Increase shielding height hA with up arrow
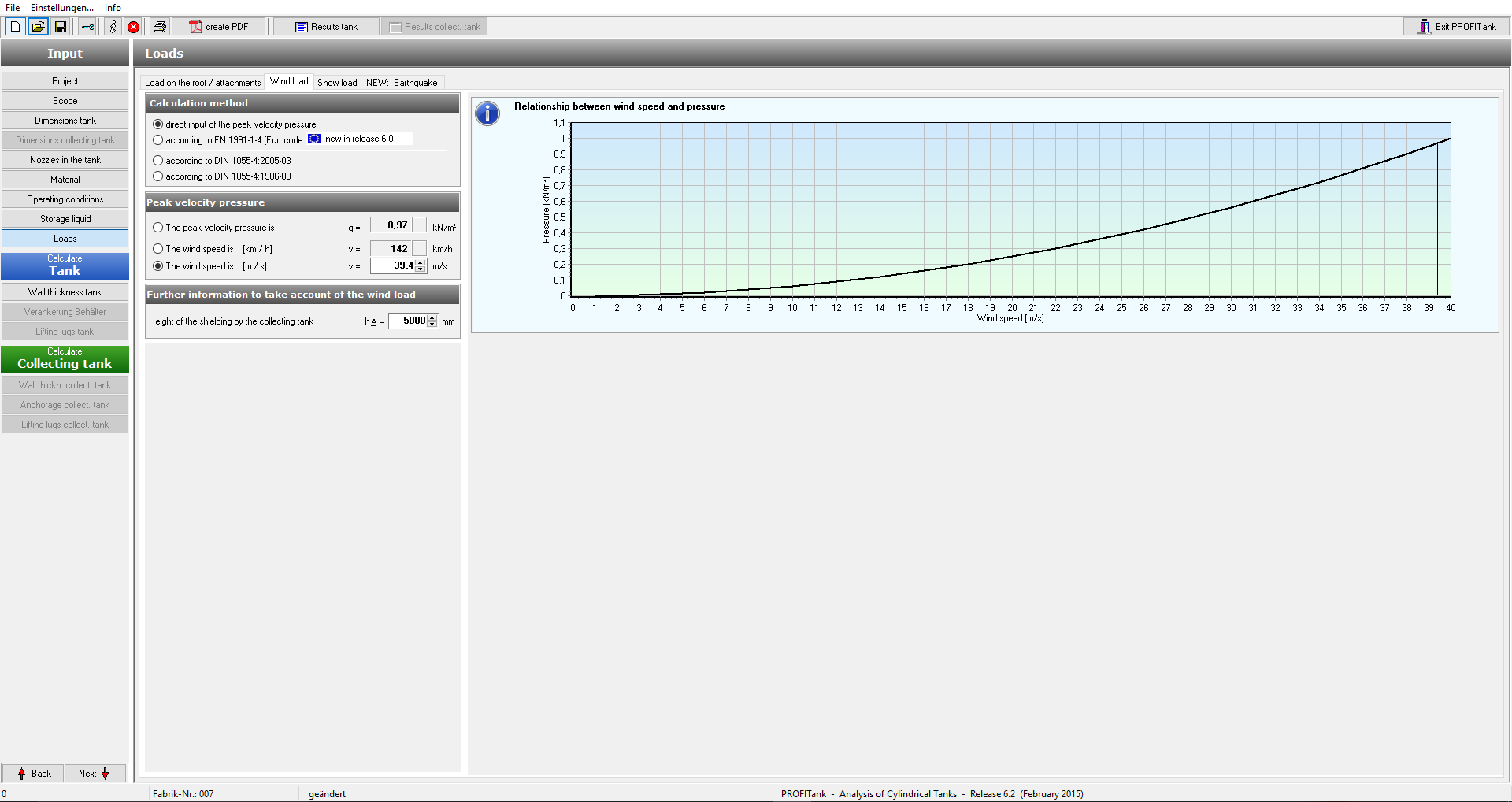 point(432,317)
